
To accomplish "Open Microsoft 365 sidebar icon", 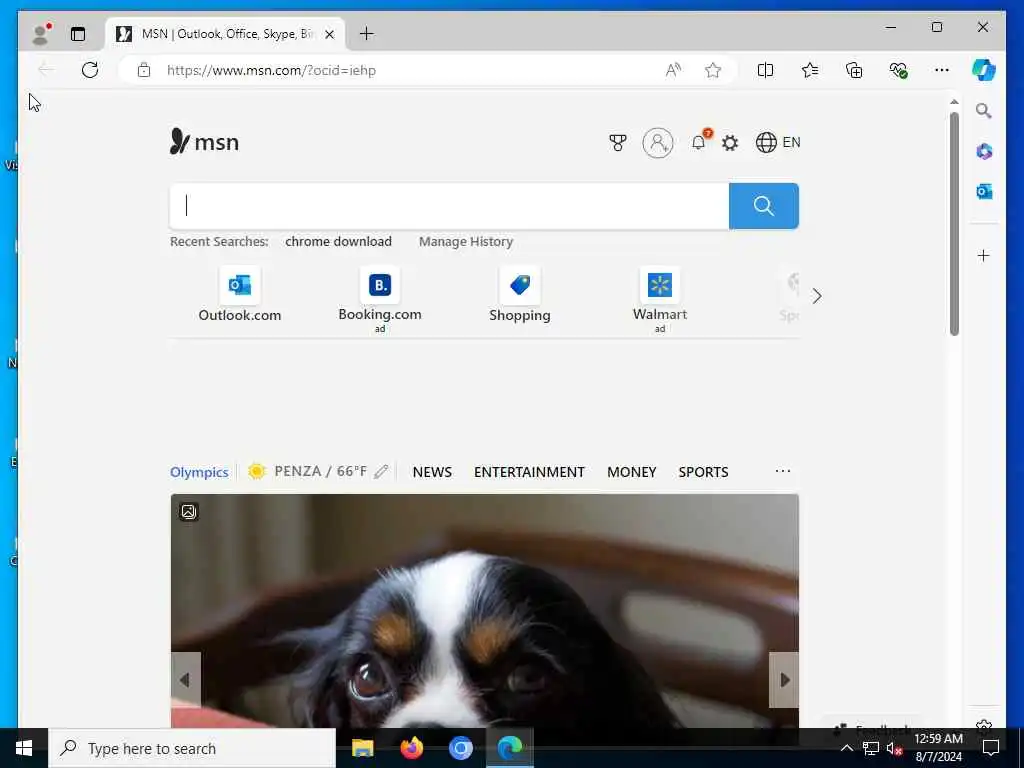I will click(x=984, y=152).
